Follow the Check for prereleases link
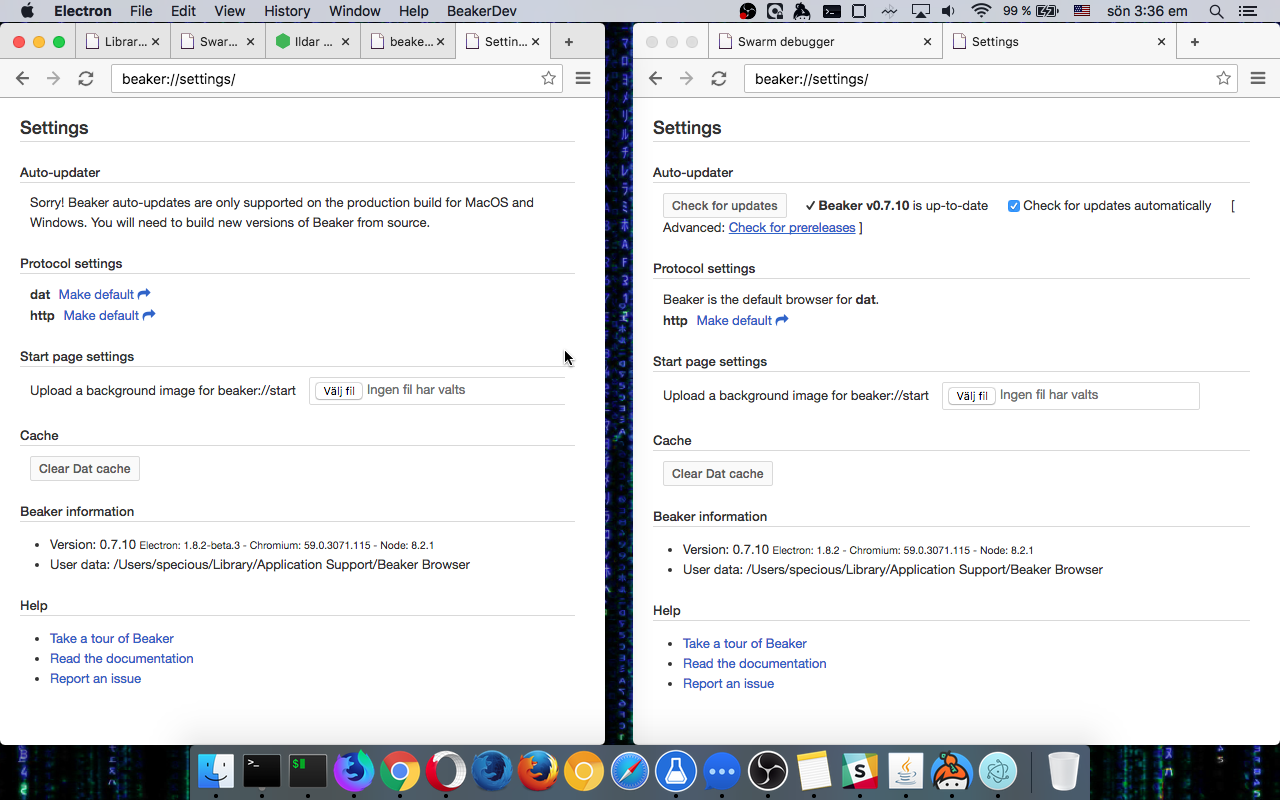The height and width of the screenshot is (800, 1280). coord(791,227)
